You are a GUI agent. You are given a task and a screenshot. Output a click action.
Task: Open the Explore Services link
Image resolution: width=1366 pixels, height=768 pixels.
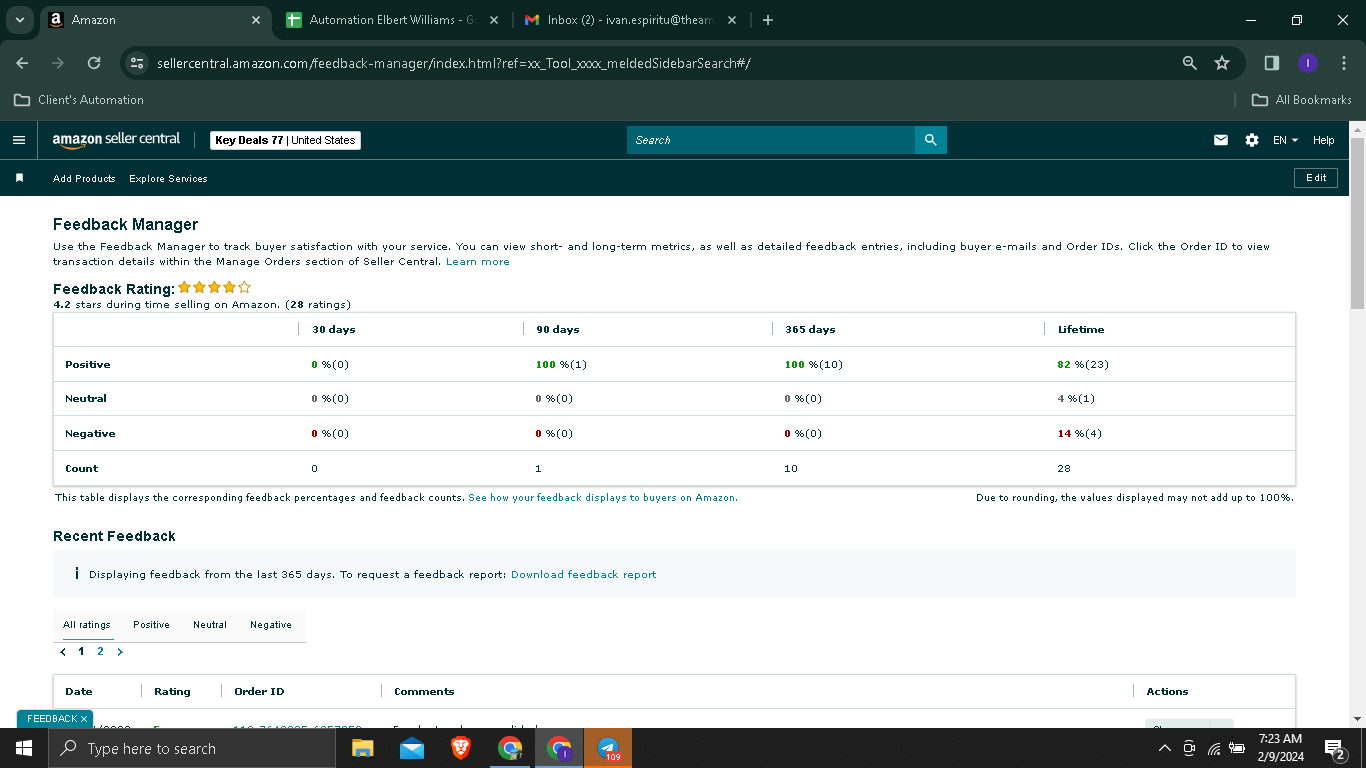tap(168, 178)
